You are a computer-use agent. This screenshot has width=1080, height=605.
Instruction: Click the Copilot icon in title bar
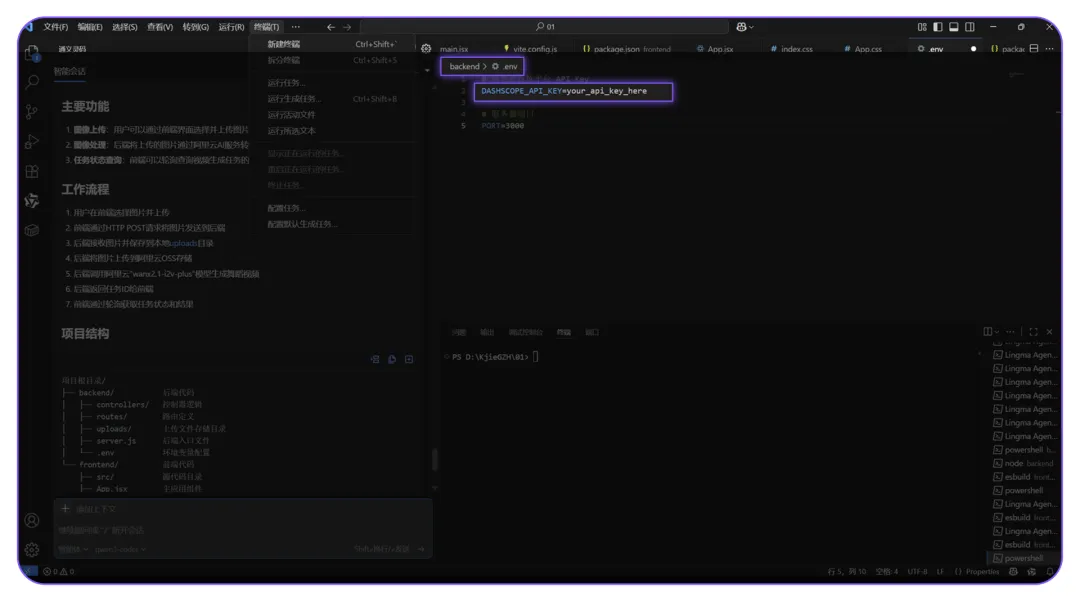click(x=741, y=27)
